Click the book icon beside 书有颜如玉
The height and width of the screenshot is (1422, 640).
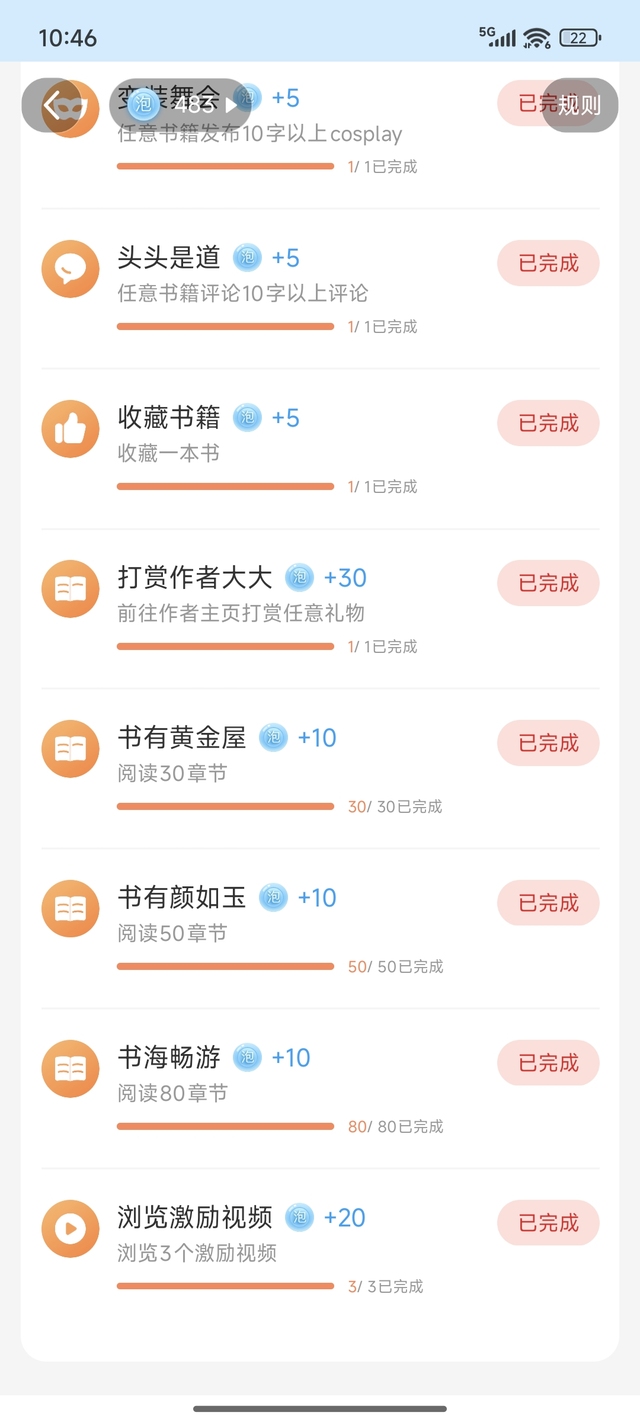[70, 908]
